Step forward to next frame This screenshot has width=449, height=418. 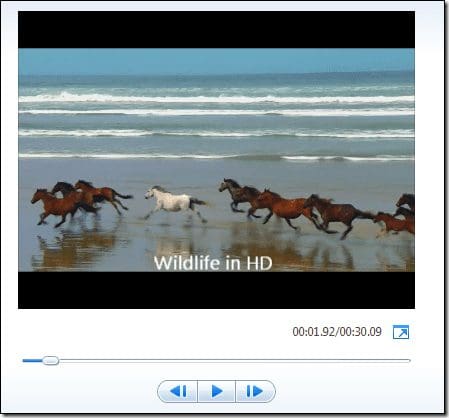255,391
